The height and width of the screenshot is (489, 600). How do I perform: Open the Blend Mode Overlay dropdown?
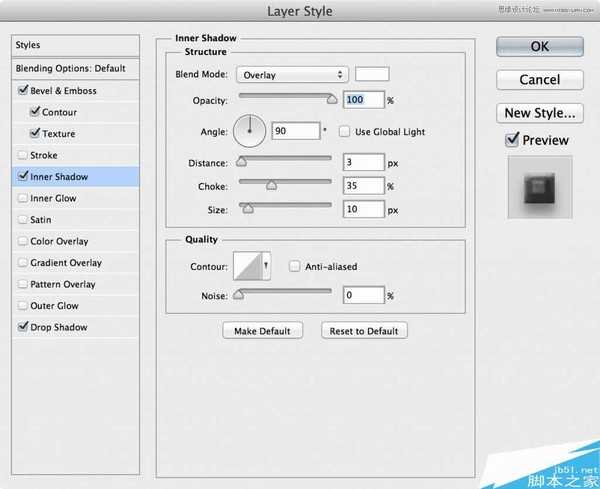coord(291,75)
